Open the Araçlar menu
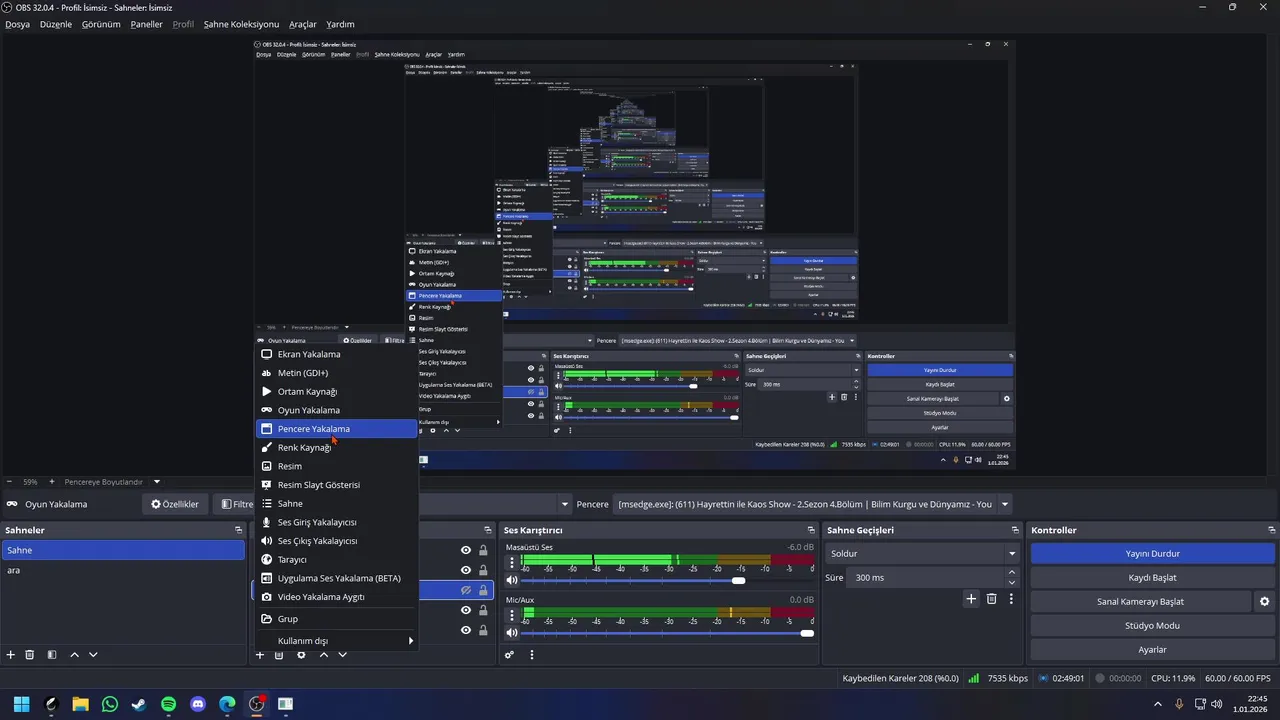Image resolution: width=1280 pixels, height=720 pixels. coord(303,24)
